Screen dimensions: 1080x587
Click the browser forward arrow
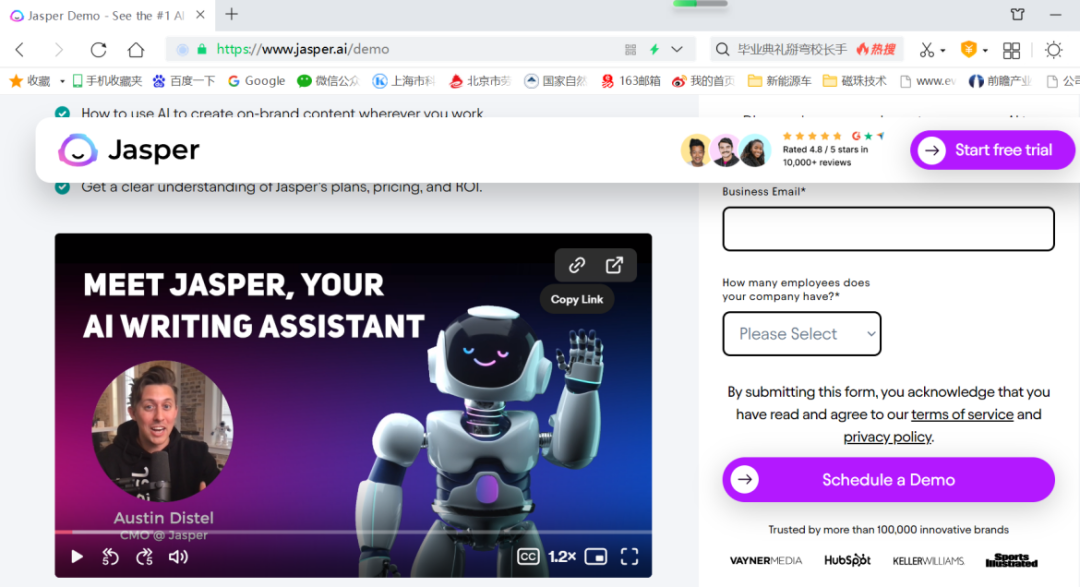point(59,50)
